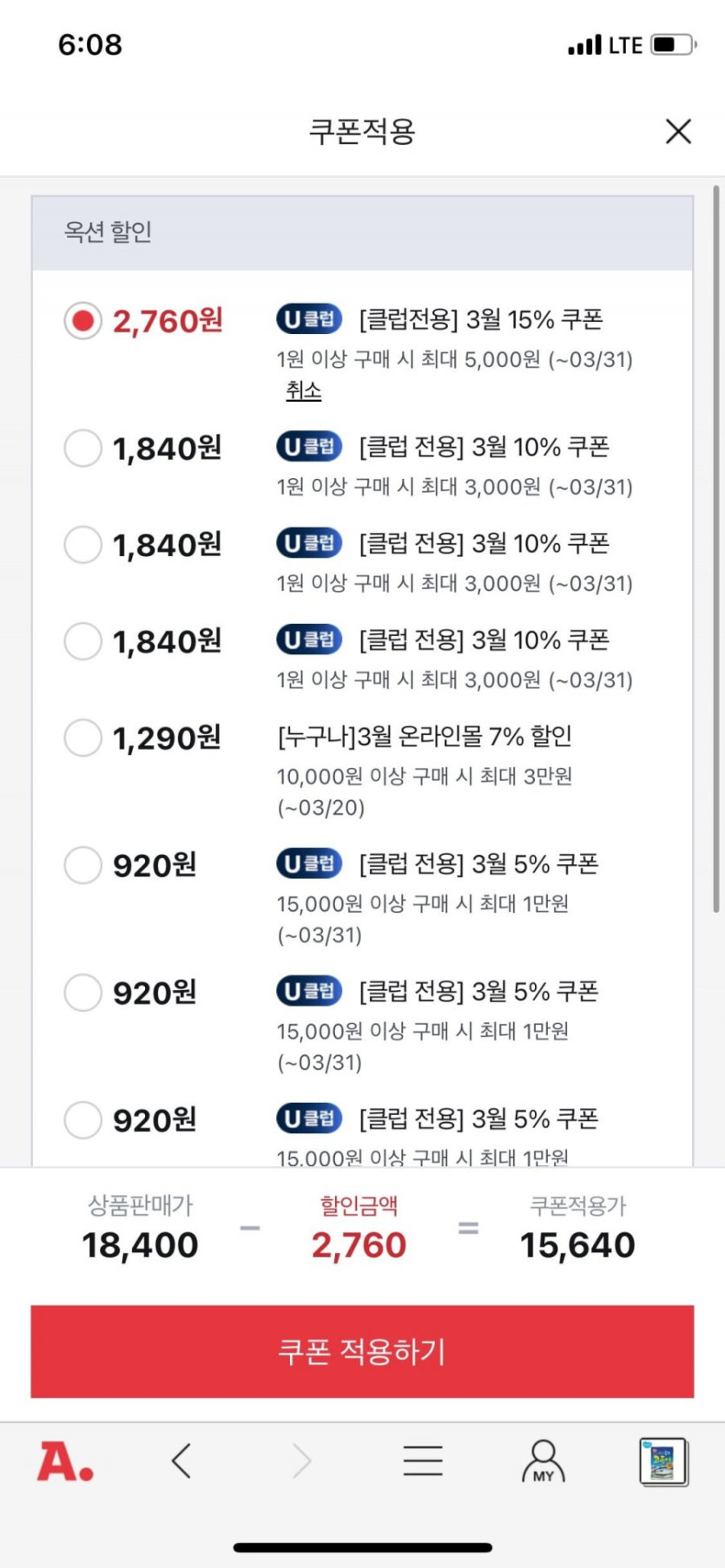This screenshot has width=725, height=1568.
Task: Open the recently viewed product thumbnail
Action: [663, 1461]
